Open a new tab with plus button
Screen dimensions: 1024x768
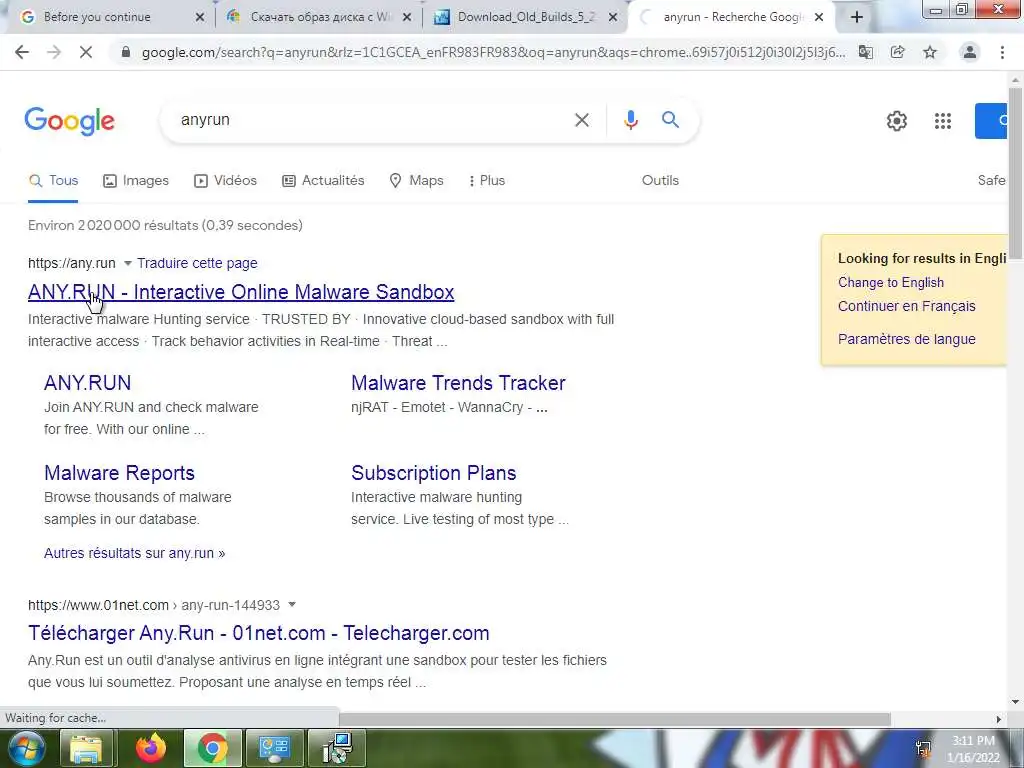857,17
